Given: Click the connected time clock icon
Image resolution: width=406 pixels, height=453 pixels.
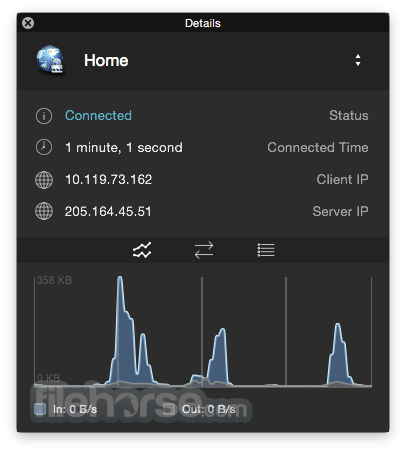Looking at the screenshot, I should 44,147.
